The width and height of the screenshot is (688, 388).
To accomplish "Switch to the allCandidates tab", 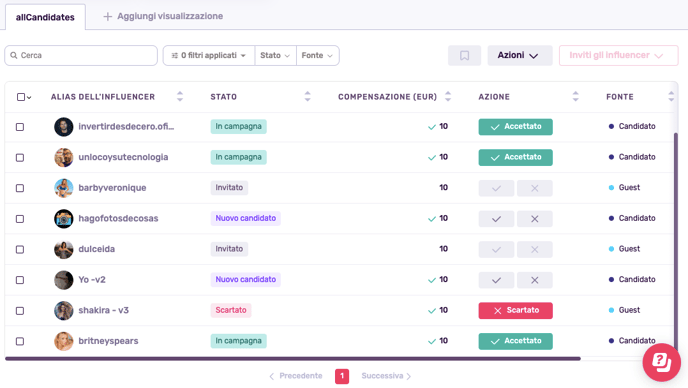I will coord(45,17).
